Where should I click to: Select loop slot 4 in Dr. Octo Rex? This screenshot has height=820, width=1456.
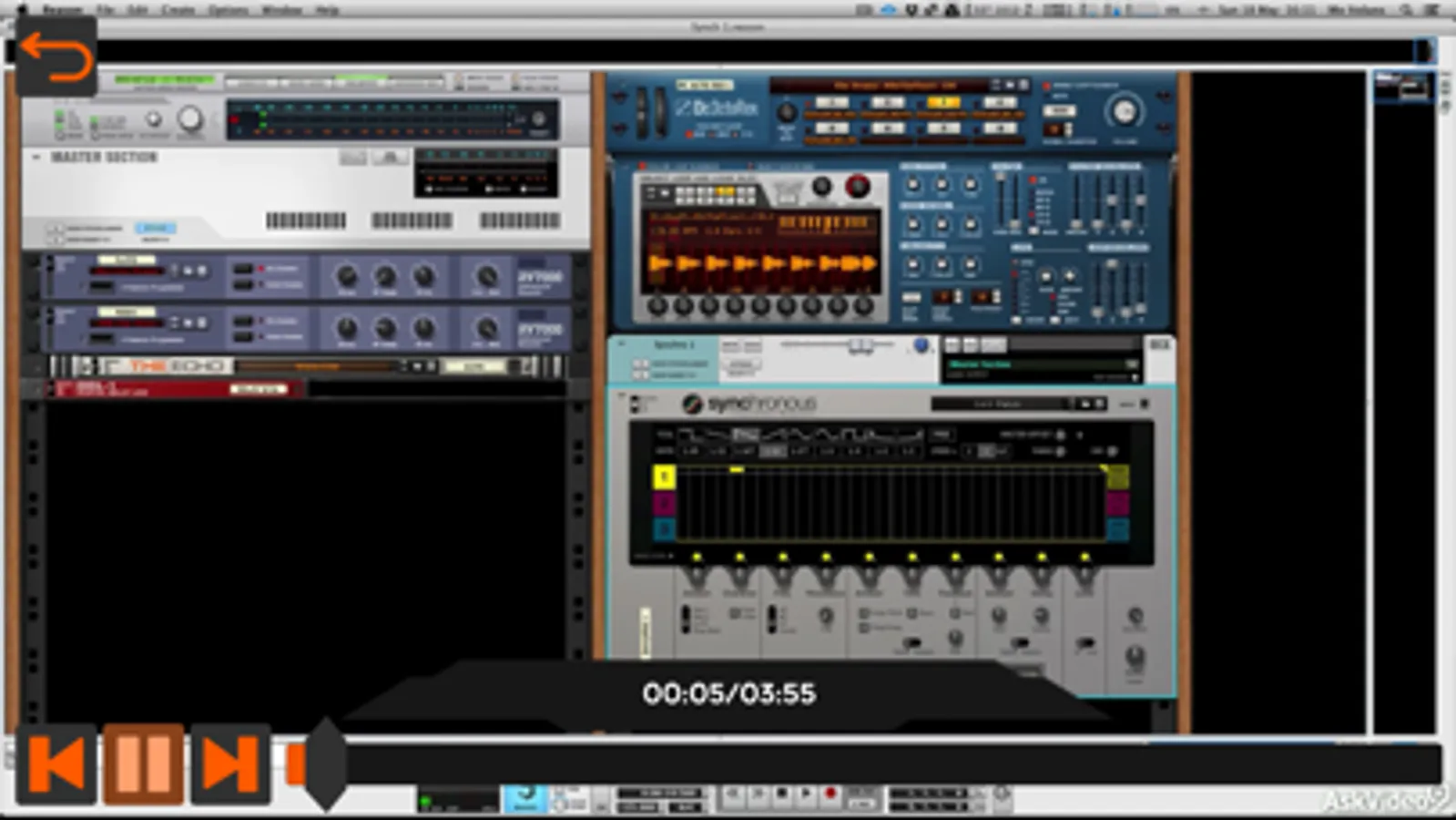(x=999, y=103)
